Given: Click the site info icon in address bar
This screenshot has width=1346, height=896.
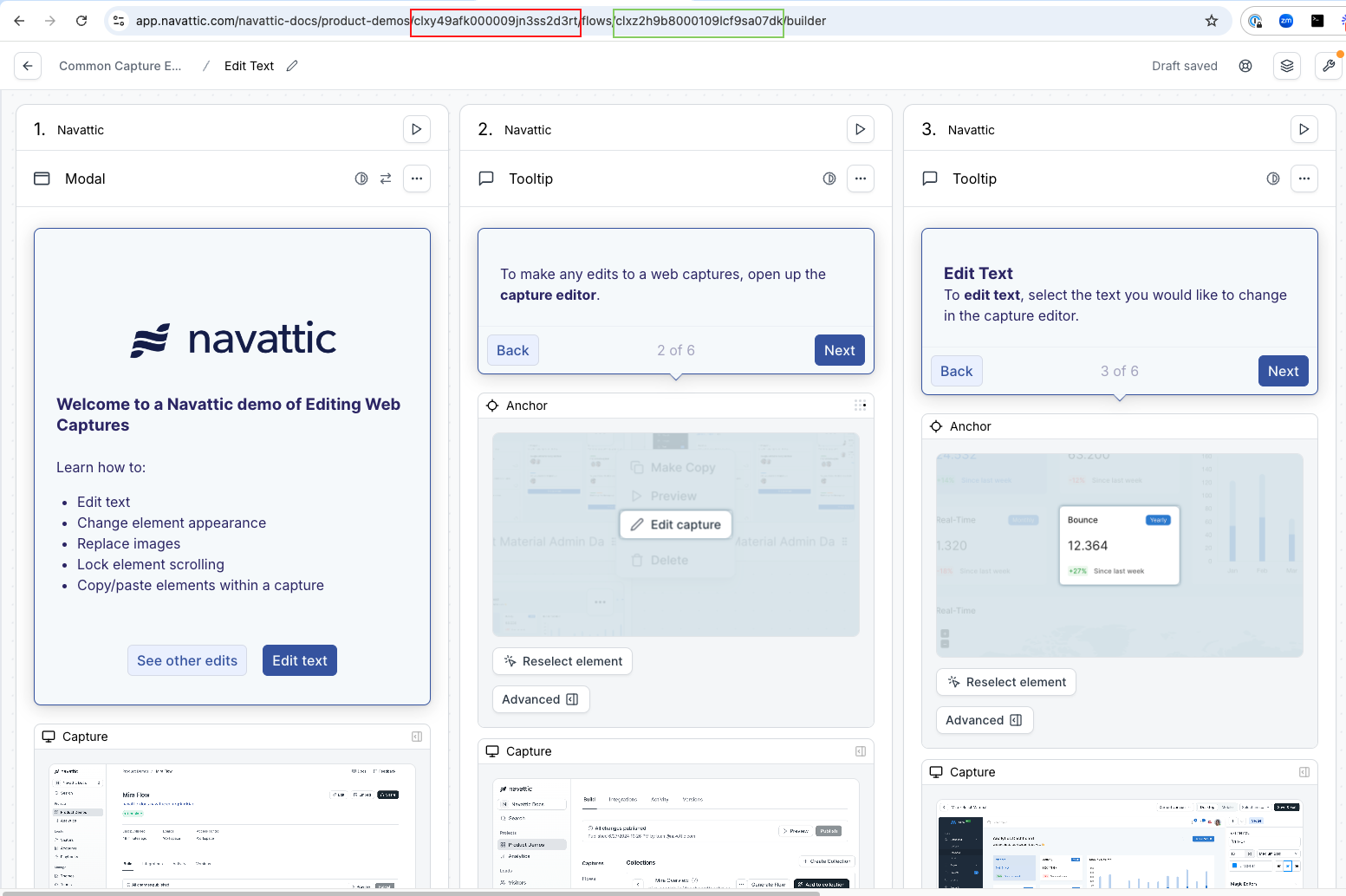Looking at the screenshot, I should click(x=119, y=21).
